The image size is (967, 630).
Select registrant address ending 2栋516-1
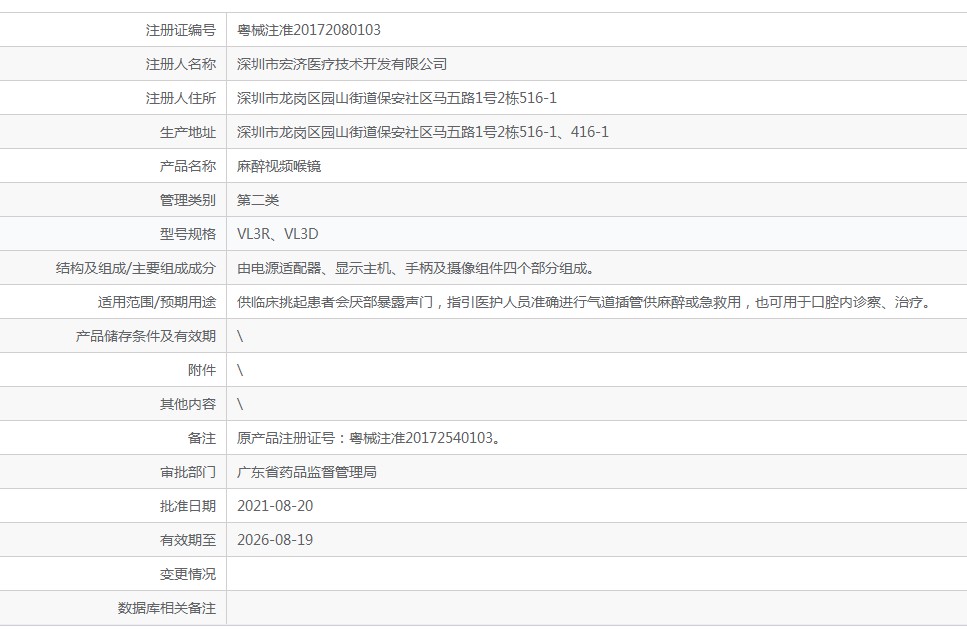pyautogui.click(x=397, y=98)
